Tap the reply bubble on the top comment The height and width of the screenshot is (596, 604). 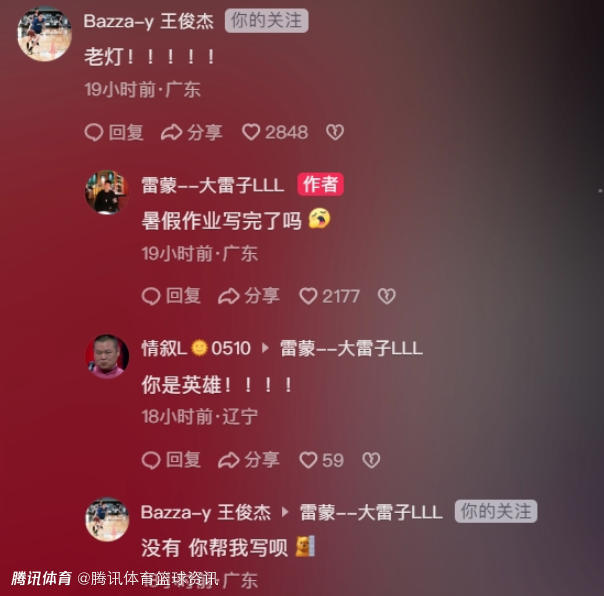pyautogui.click(x=114, y=132)
